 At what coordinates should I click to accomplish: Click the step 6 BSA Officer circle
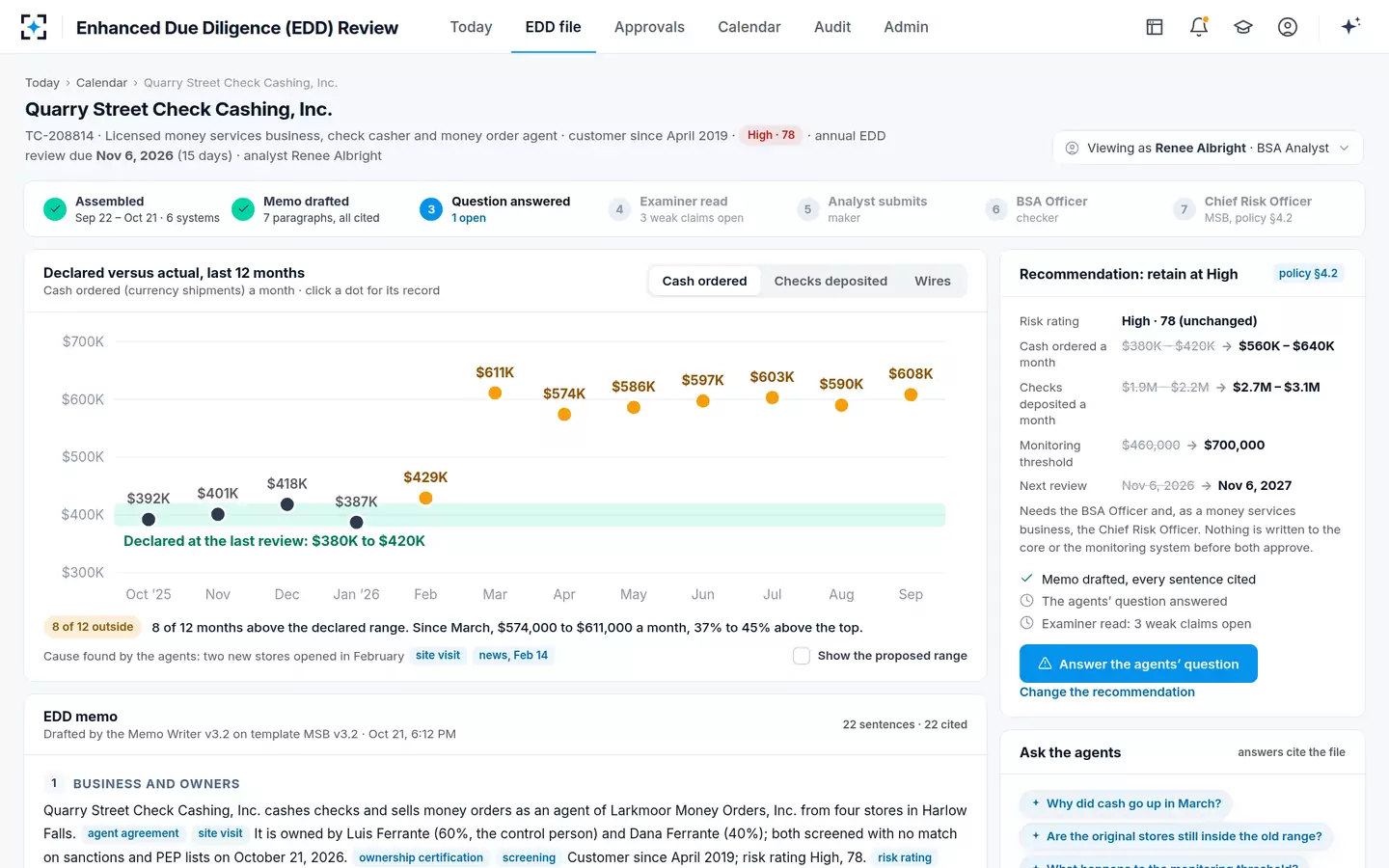click(995, 208)
